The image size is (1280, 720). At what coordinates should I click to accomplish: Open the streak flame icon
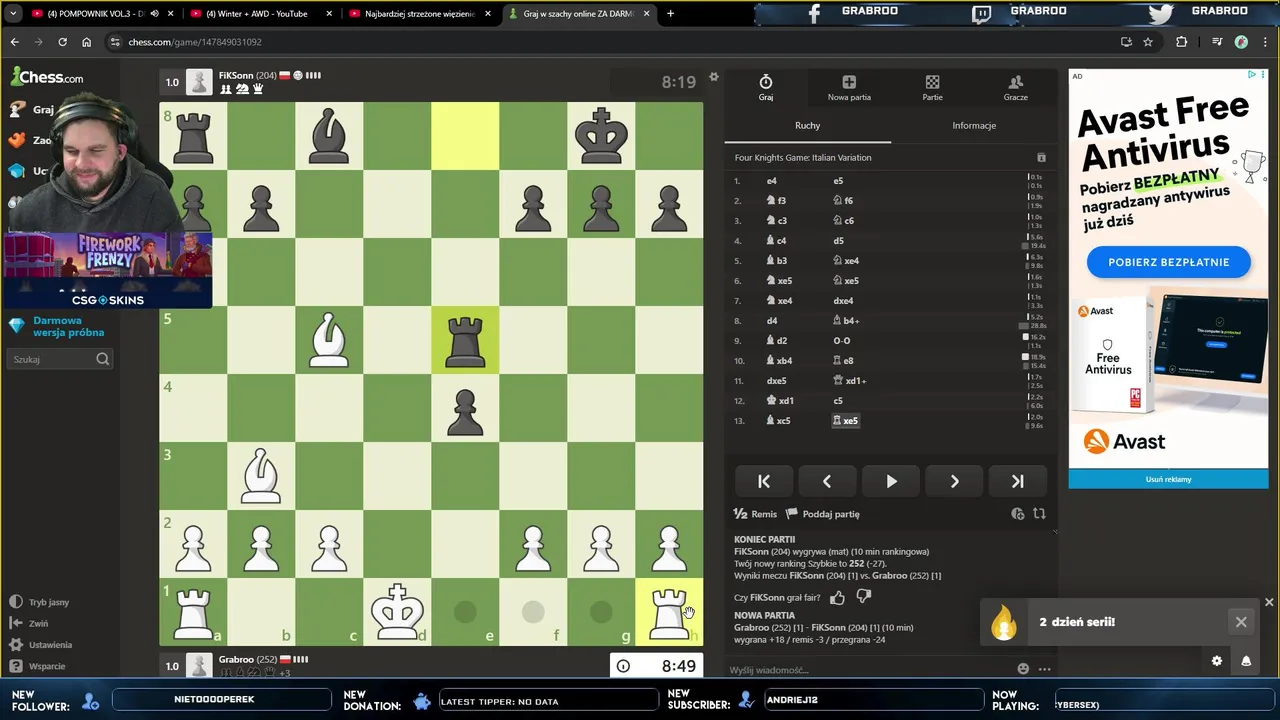[1004, 621]
